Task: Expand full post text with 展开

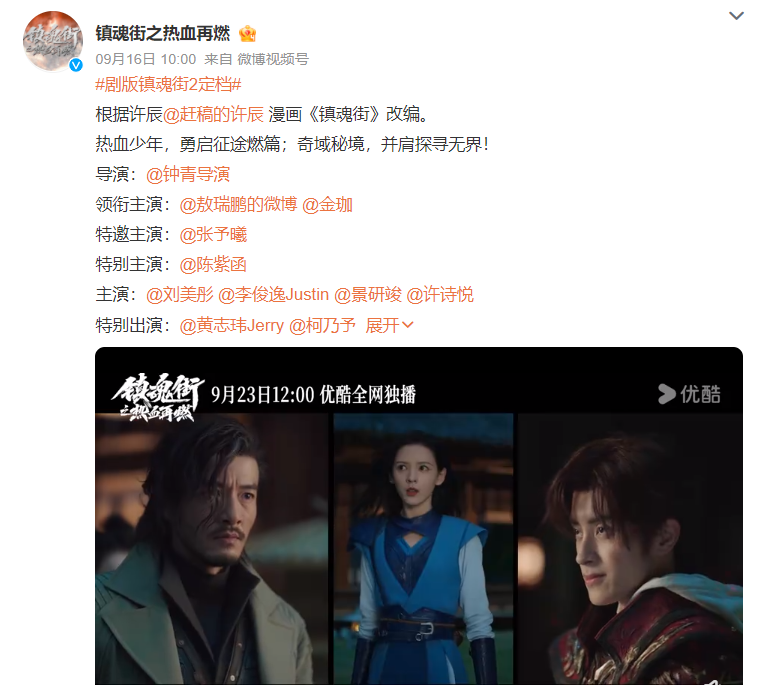Action: 389,325
